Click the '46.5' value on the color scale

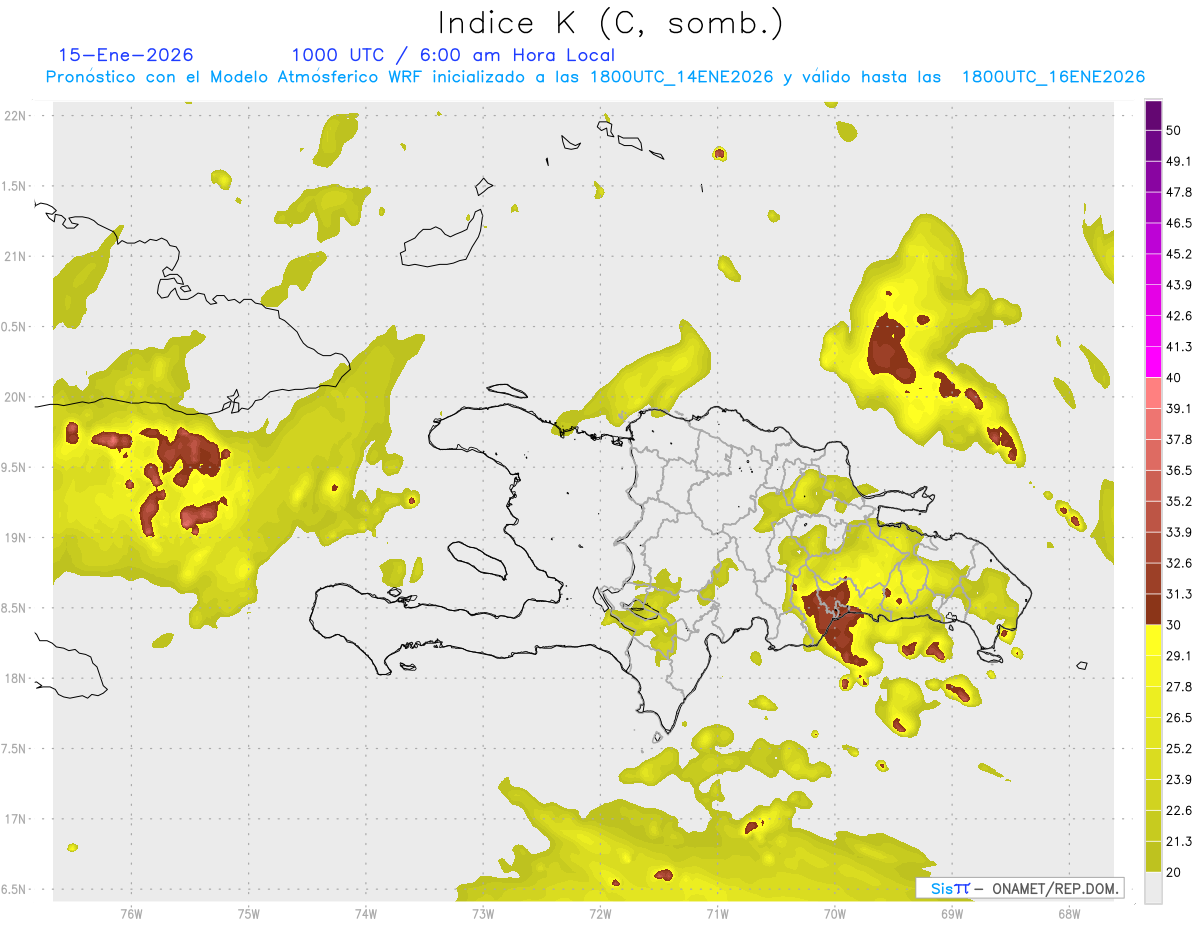(1179, 223)
